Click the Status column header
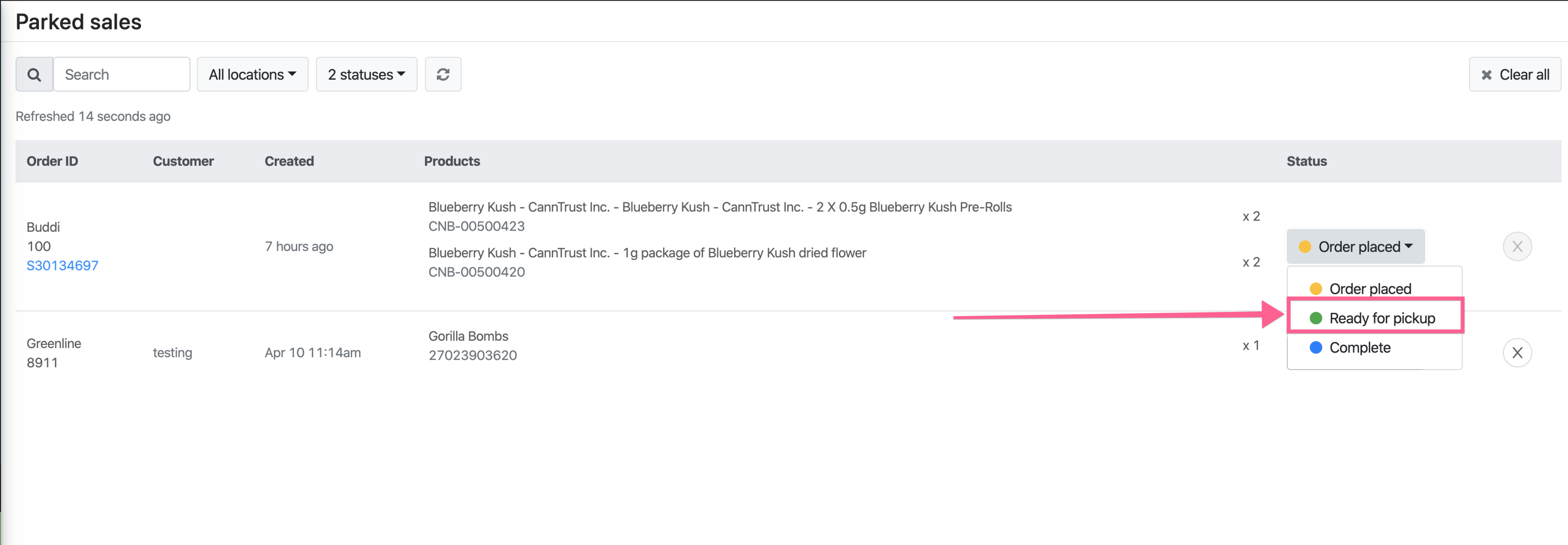Image resolution: width=1568 pixels, height=545 pixels. [1306, 161]
